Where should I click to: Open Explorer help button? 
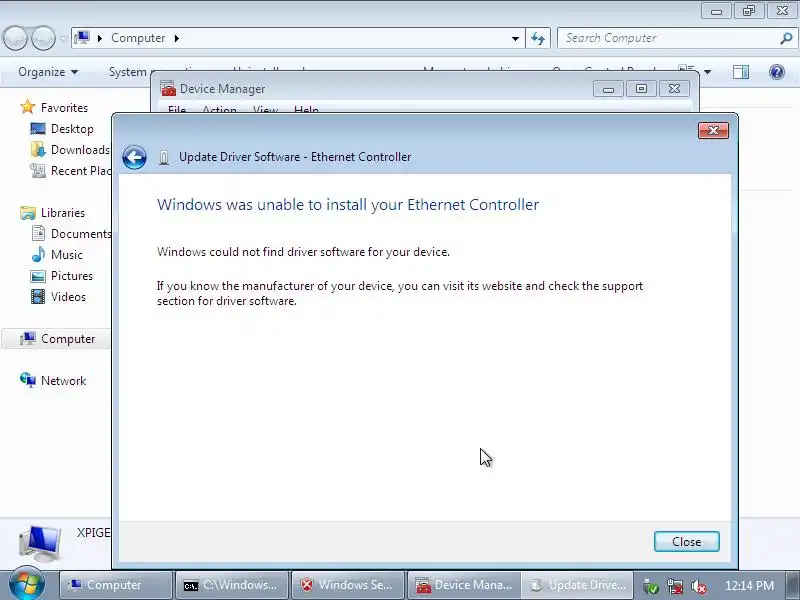pos(777,72)
